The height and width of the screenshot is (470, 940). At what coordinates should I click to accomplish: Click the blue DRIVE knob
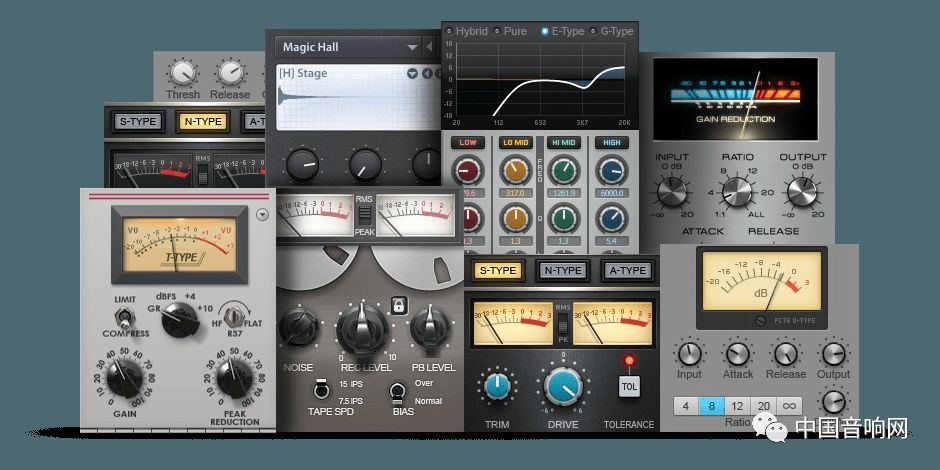click(564, 386)
